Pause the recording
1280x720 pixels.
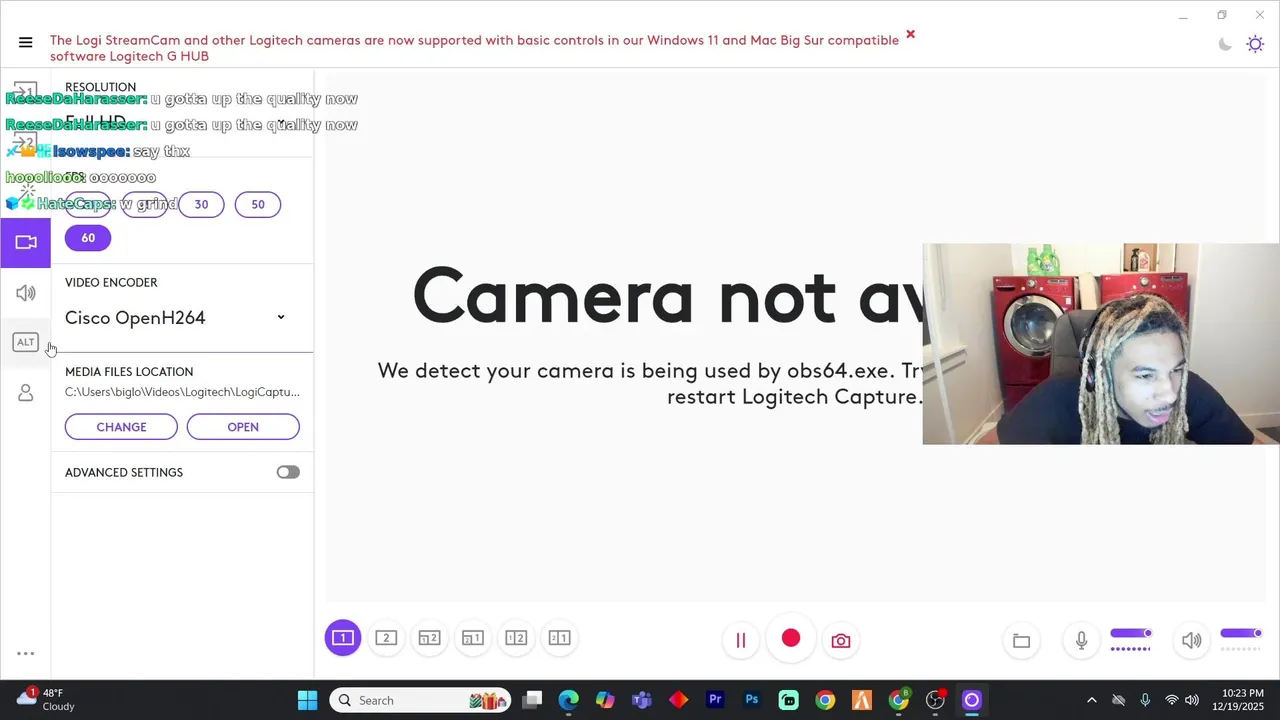[x=741, y=640]
